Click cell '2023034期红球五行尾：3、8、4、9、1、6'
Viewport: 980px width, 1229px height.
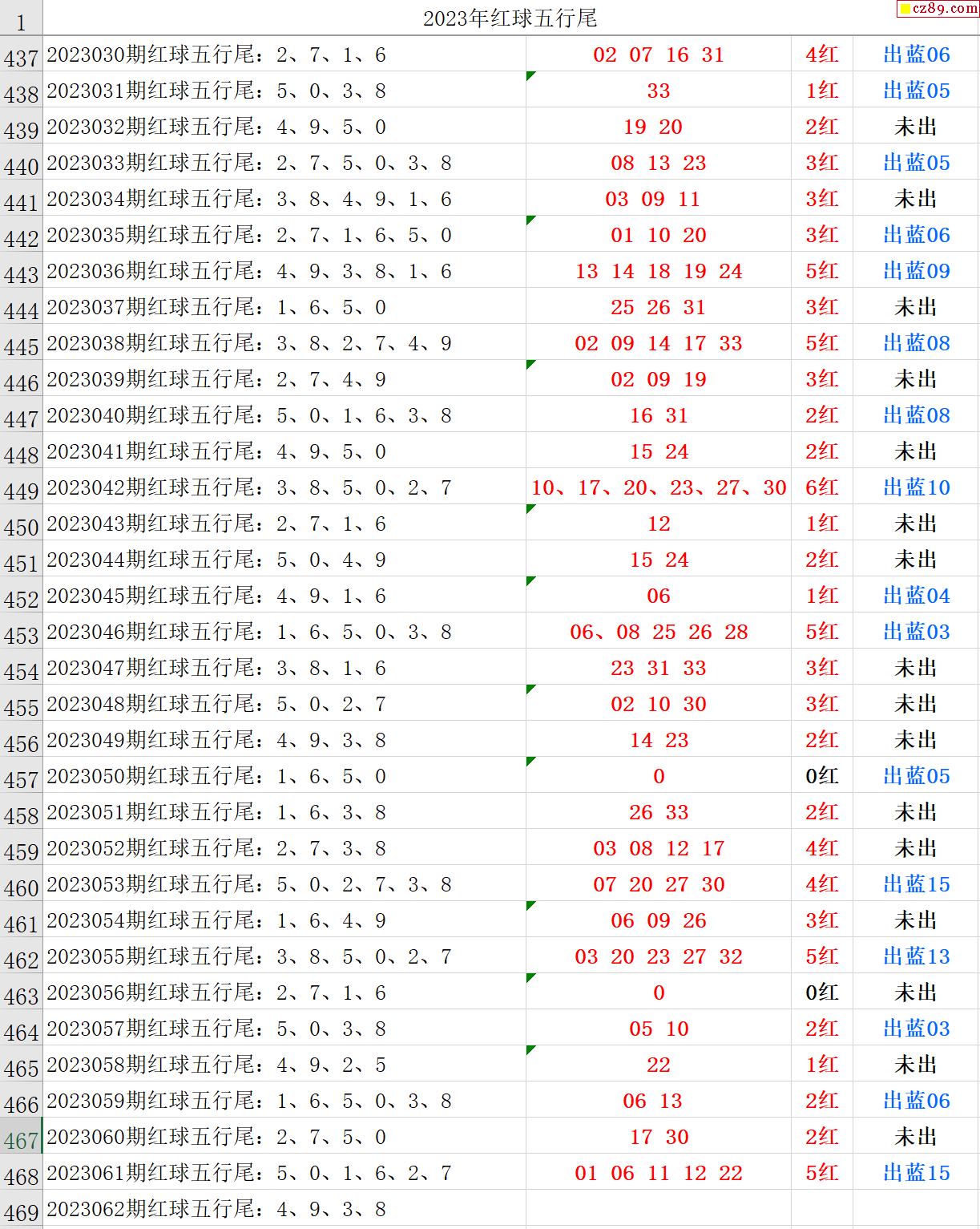tap(284, 199)
